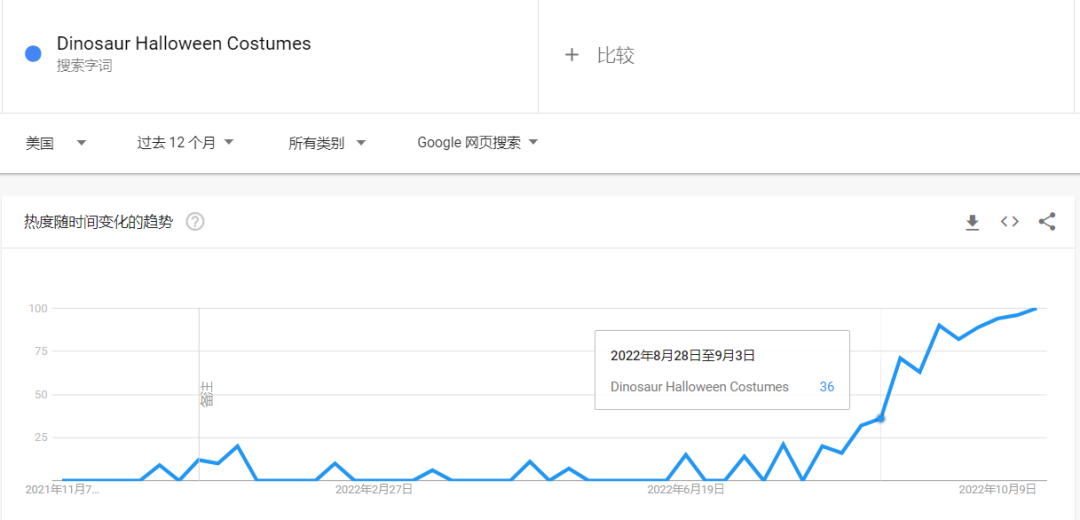This screenshot has width=1080, height=520.
Task: Add a comparison term with 比较
Action: tap(601, 55)
